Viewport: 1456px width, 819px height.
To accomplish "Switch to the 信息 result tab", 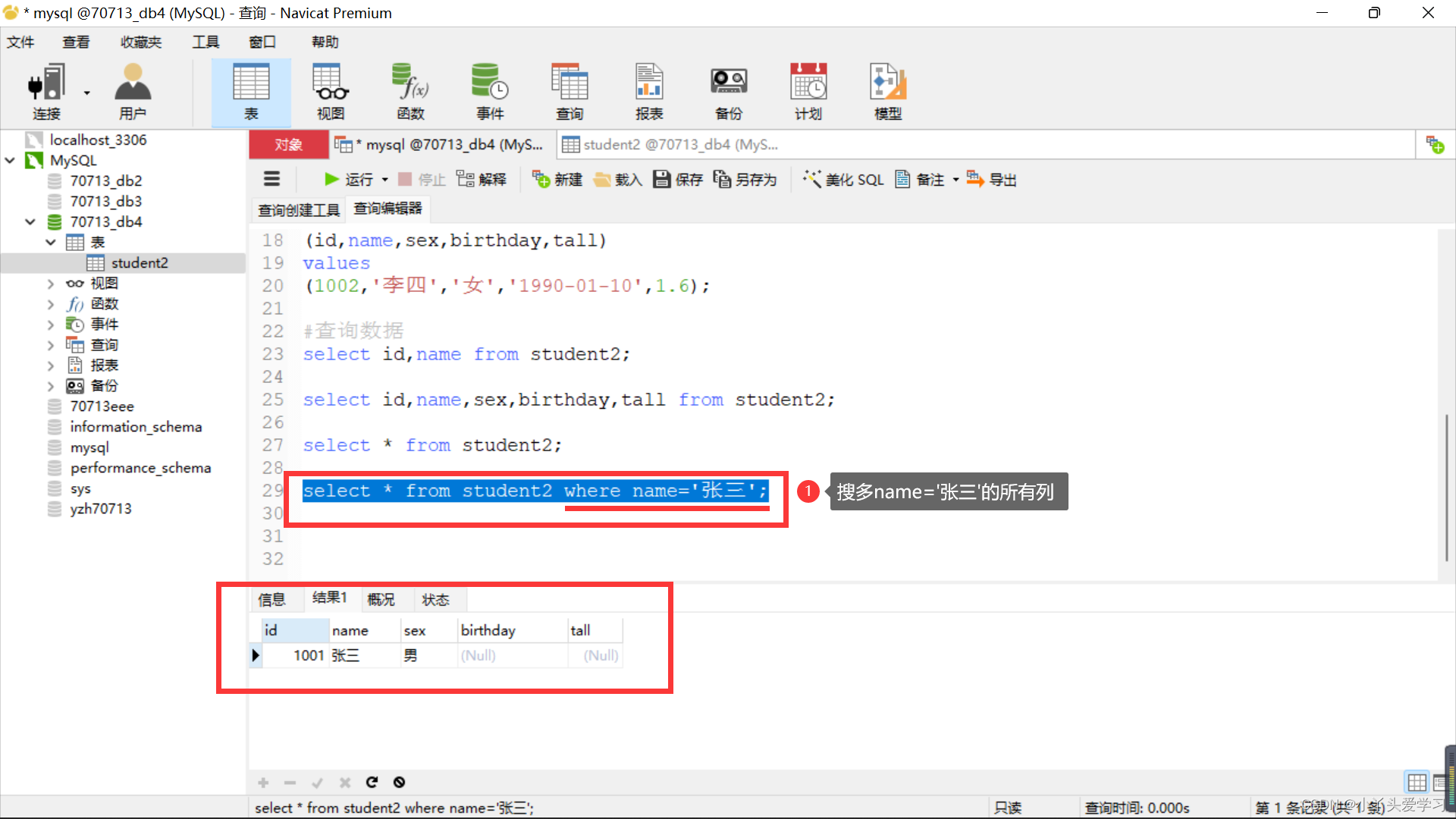I will click(x=271, y=599).
